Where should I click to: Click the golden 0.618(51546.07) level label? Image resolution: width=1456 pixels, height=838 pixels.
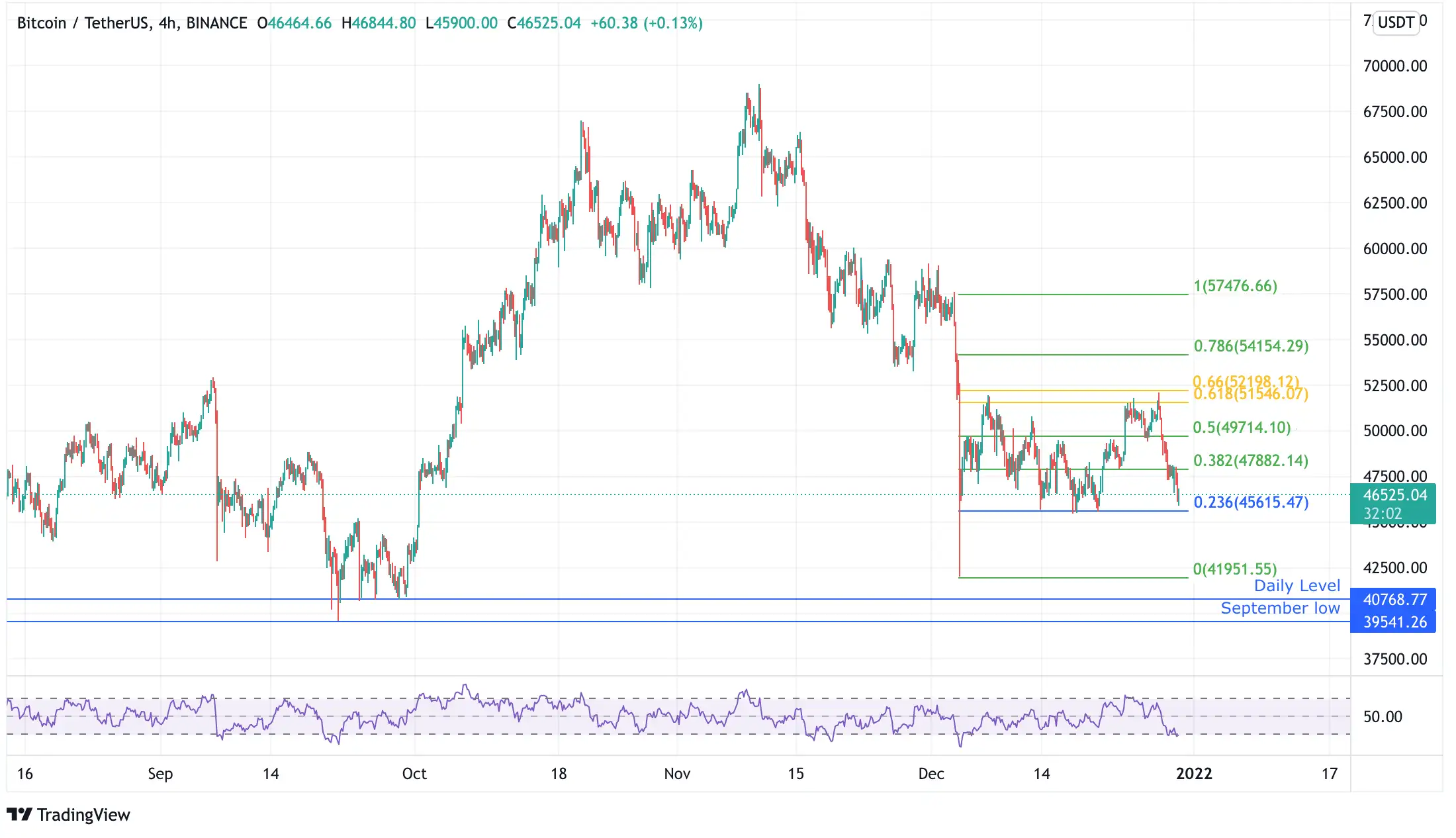pyautogui.click(x=1251, y=396)
